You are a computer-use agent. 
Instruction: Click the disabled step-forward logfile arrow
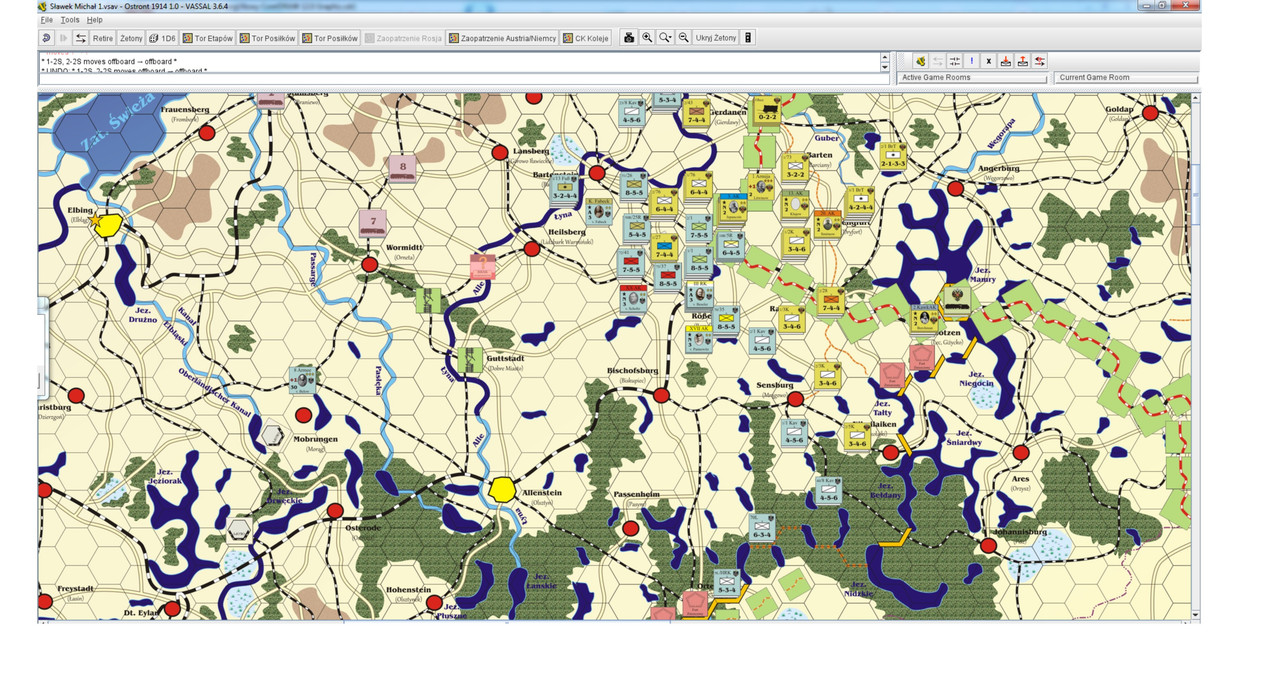tap(63, 38)
